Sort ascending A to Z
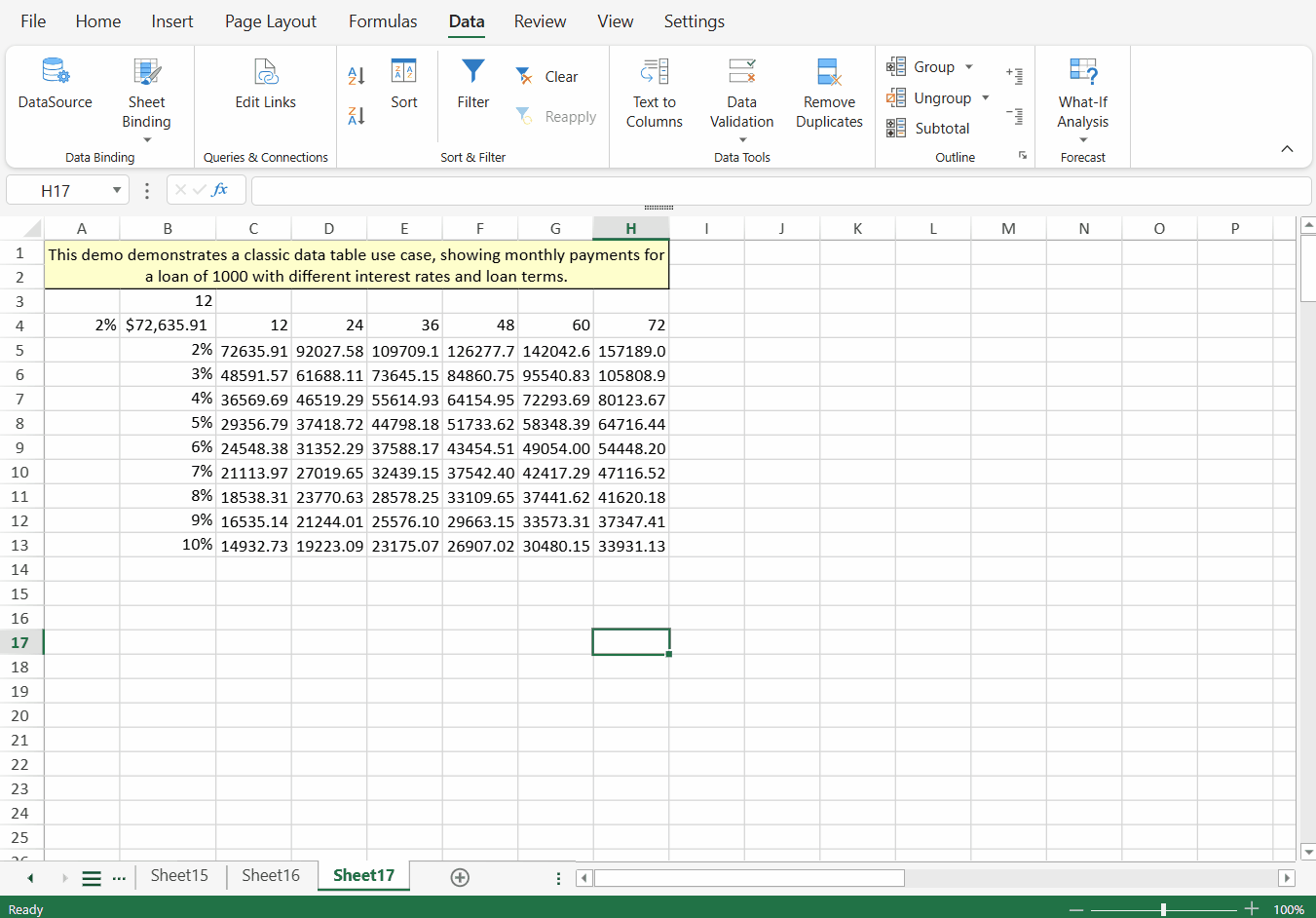1316x918 pixels. pos(357,75)
